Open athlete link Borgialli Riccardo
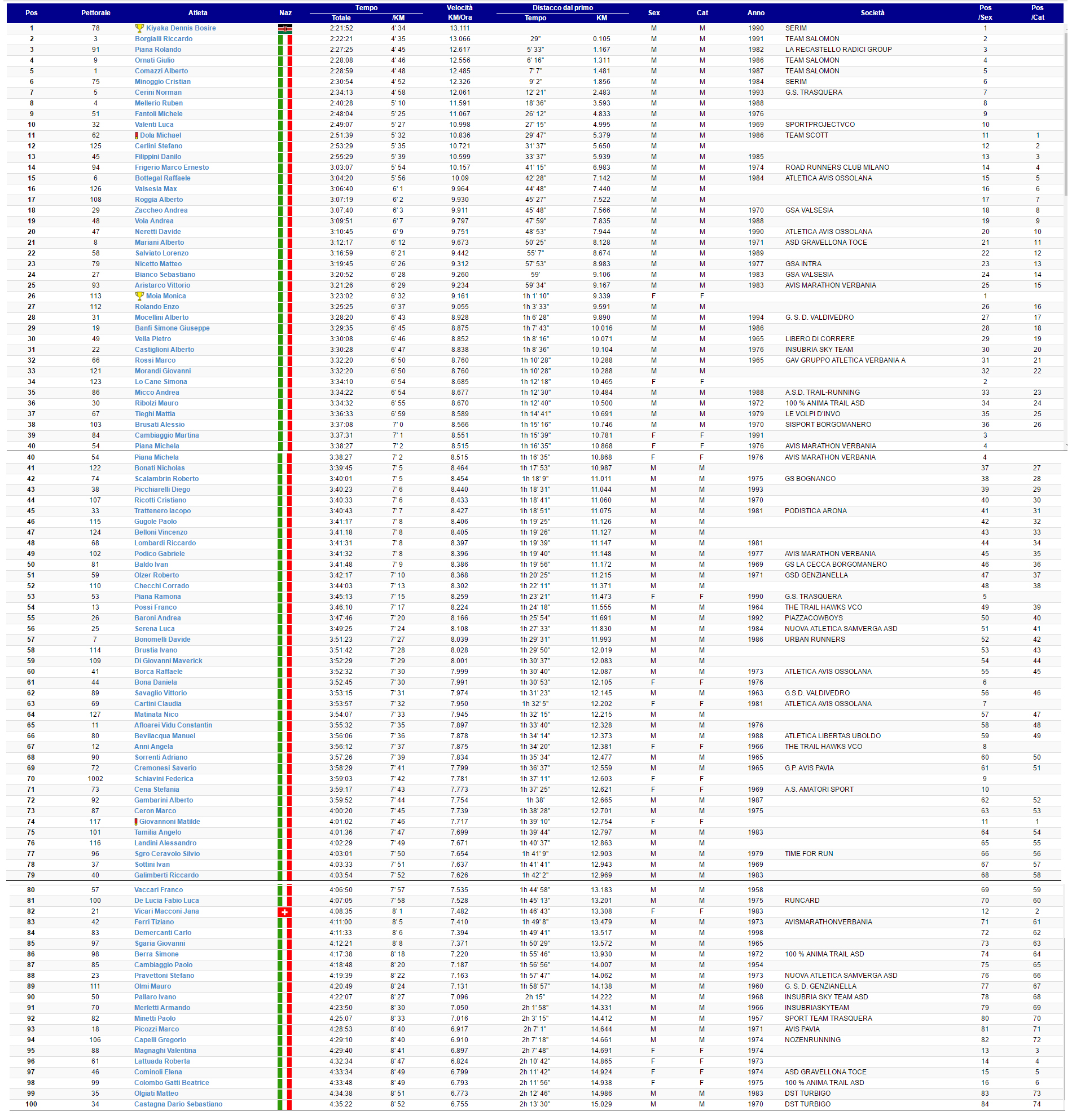Viewport: 1072px width, 1120px height. (x=164, y=39)
